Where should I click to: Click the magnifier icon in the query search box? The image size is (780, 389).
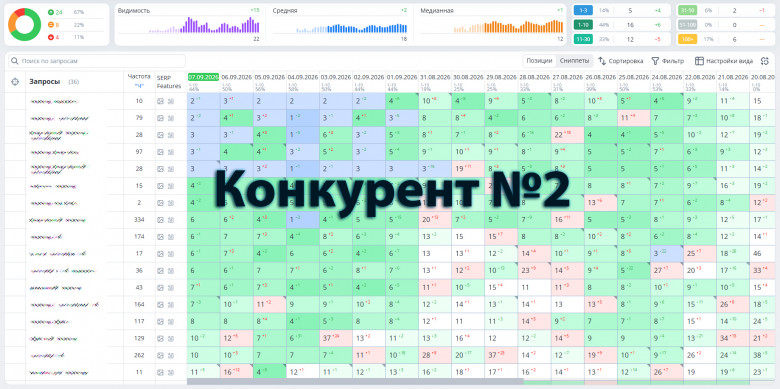click(x=15, y=61)
